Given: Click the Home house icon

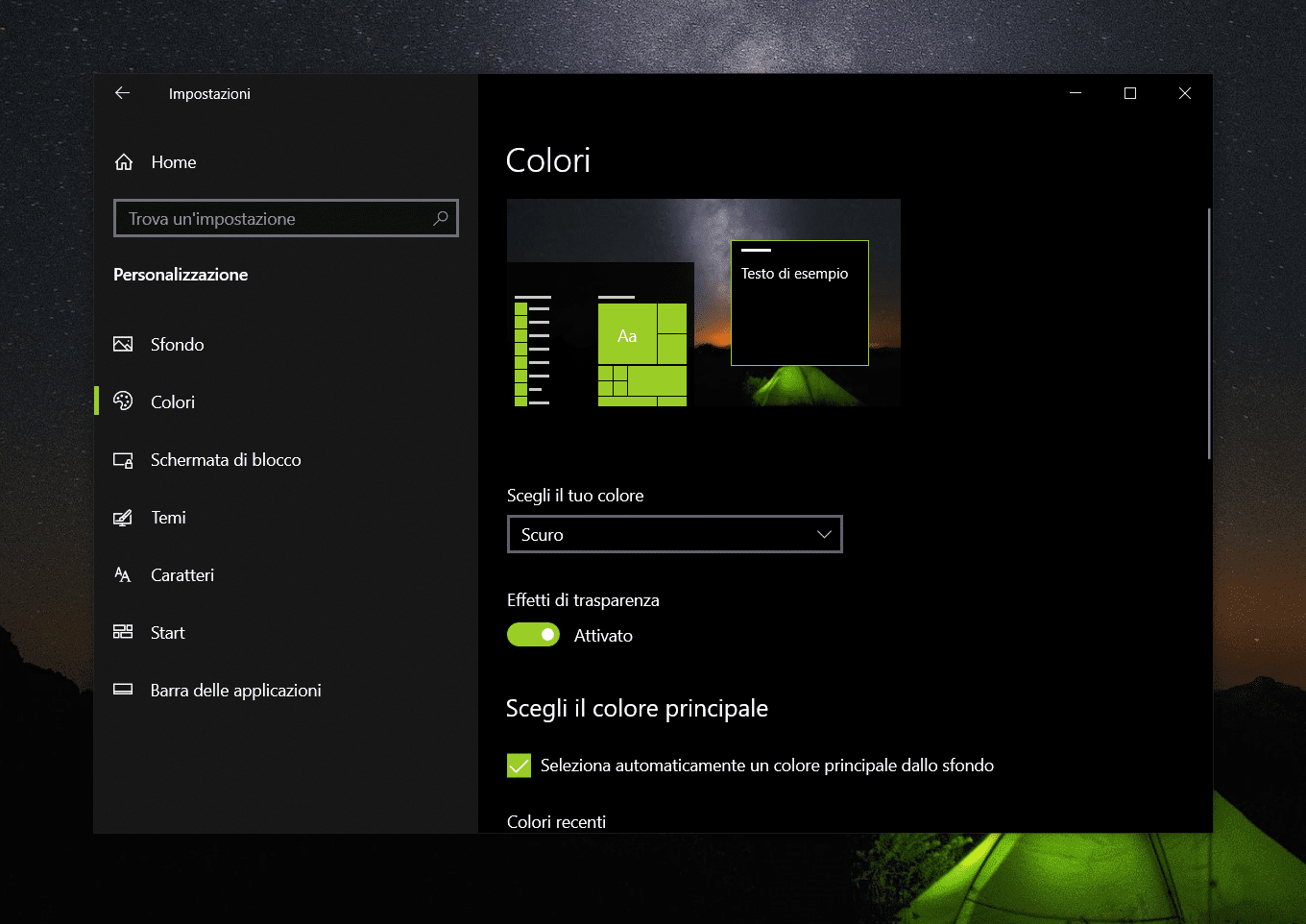Looking at the screenshot, I should (124, 162).
